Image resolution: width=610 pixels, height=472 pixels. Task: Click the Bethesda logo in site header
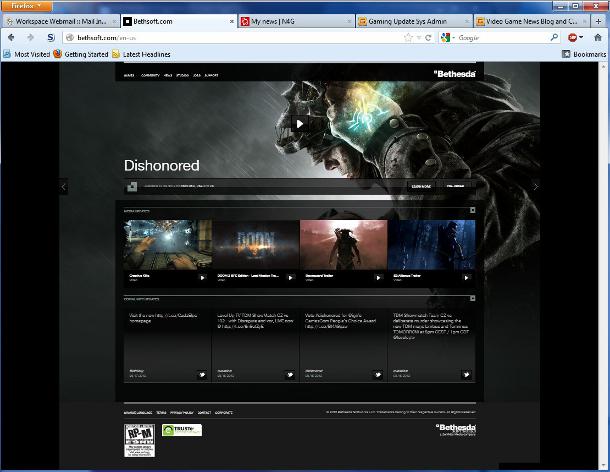[454, 74]
